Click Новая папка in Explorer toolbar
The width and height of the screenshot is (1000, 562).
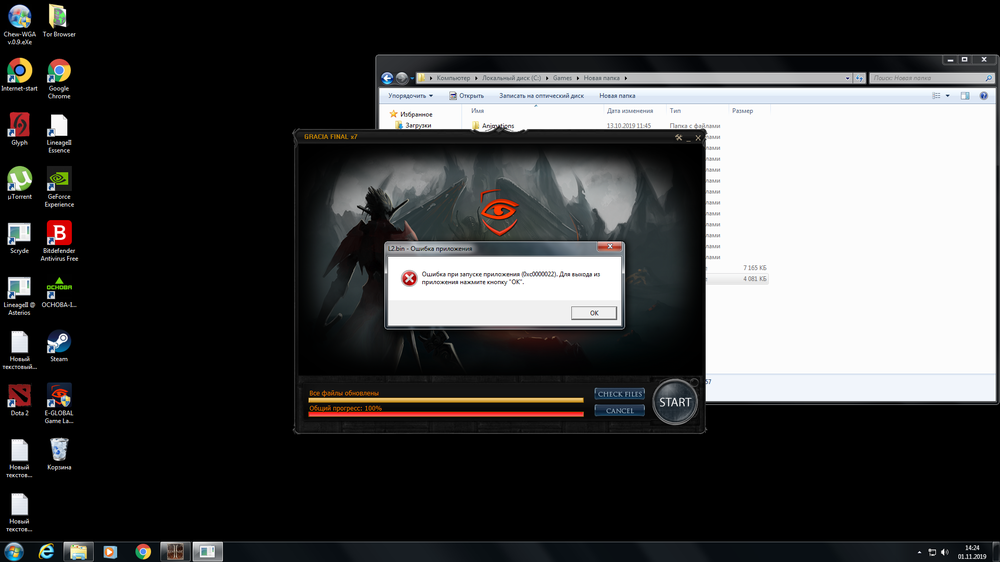617,96
